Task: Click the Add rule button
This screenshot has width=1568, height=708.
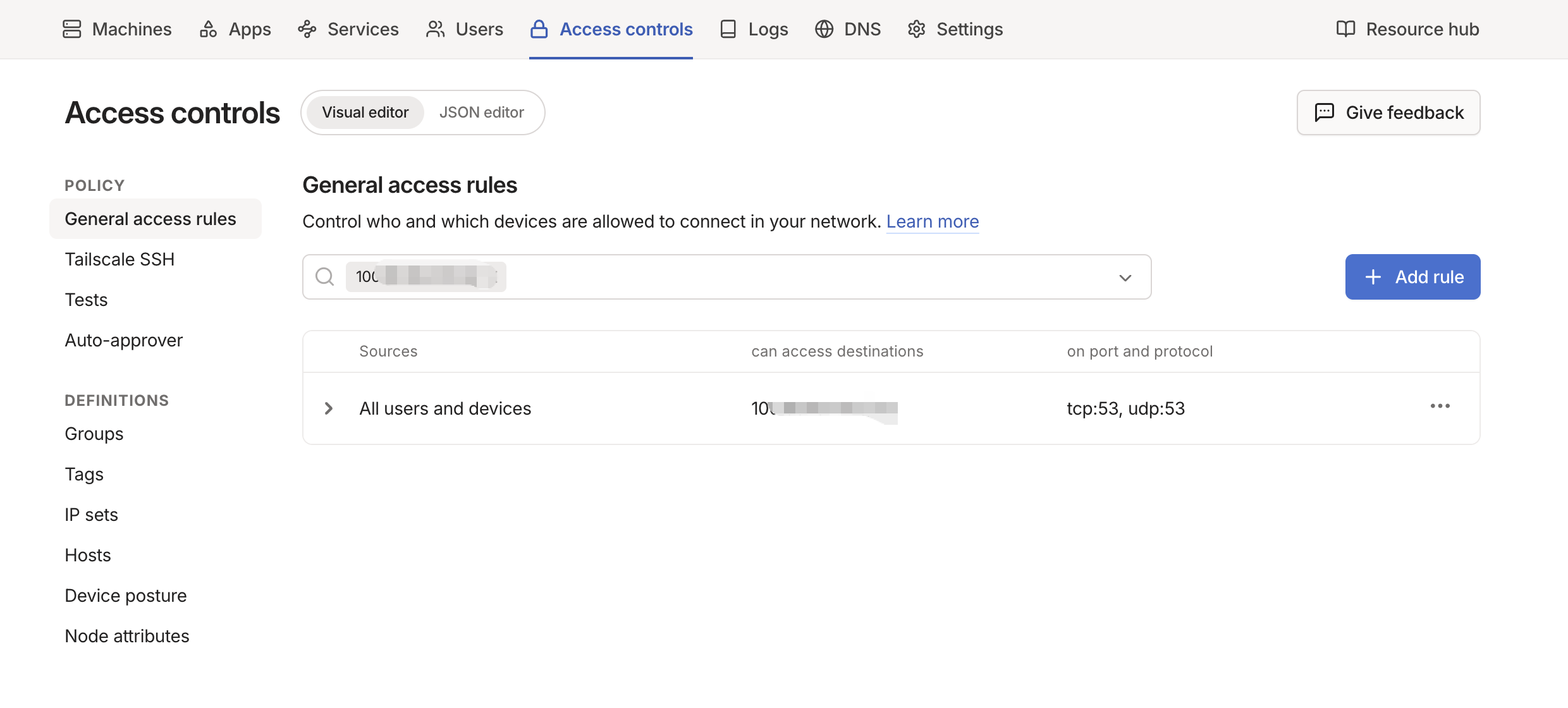Action: 1412,277
